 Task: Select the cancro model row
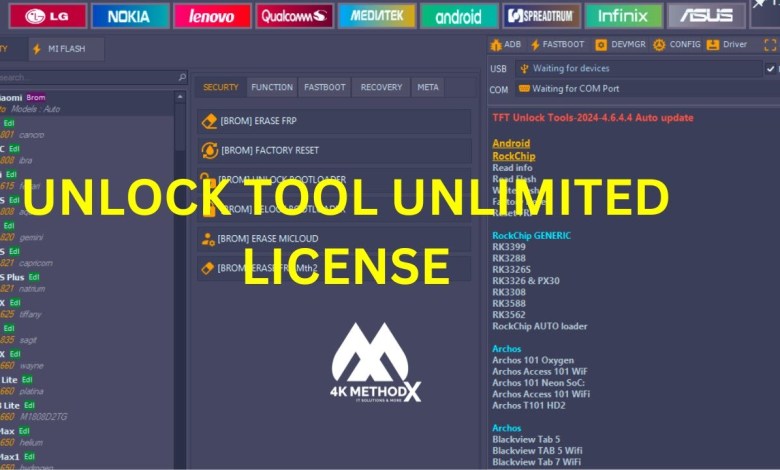click(x=87, y=129)
